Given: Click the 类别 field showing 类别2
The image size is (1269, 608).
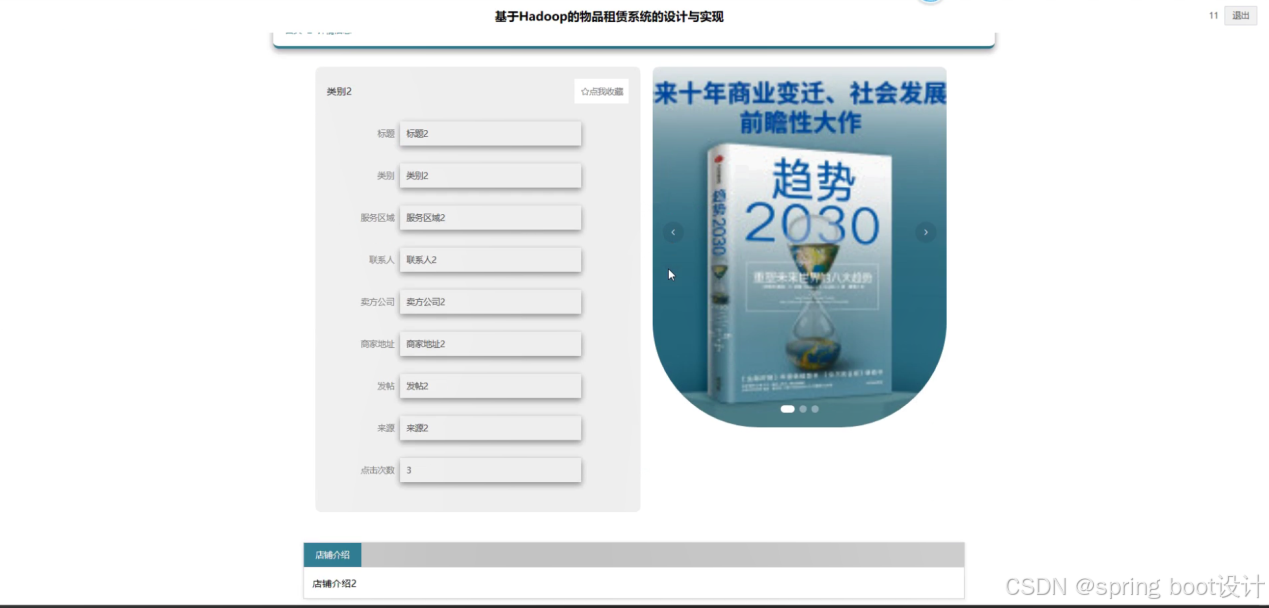Looking at the screenshot, I should [490, 175].
